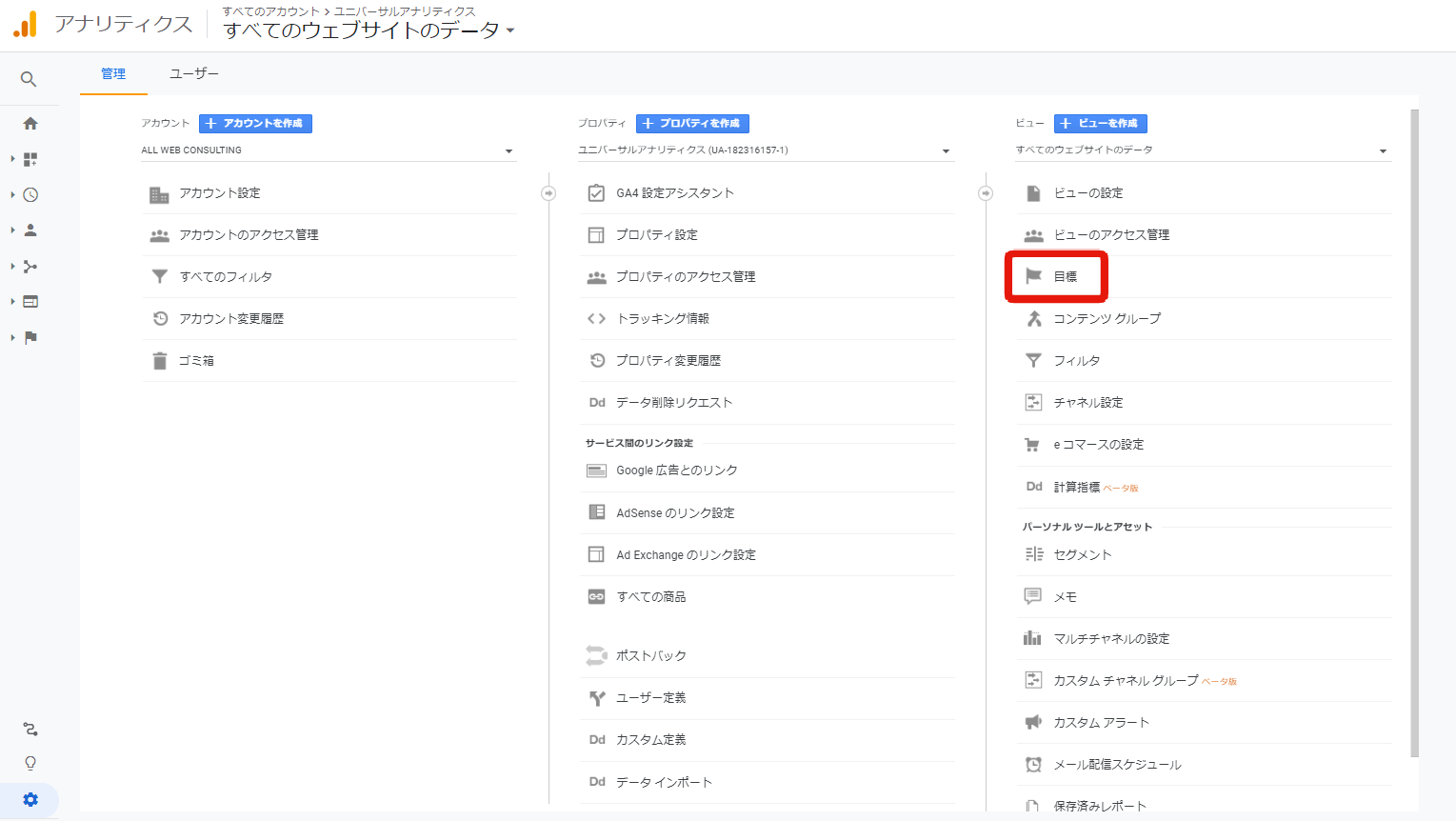Open the header すべてのウェブサイトのデータ account picker

pos(369,30)
